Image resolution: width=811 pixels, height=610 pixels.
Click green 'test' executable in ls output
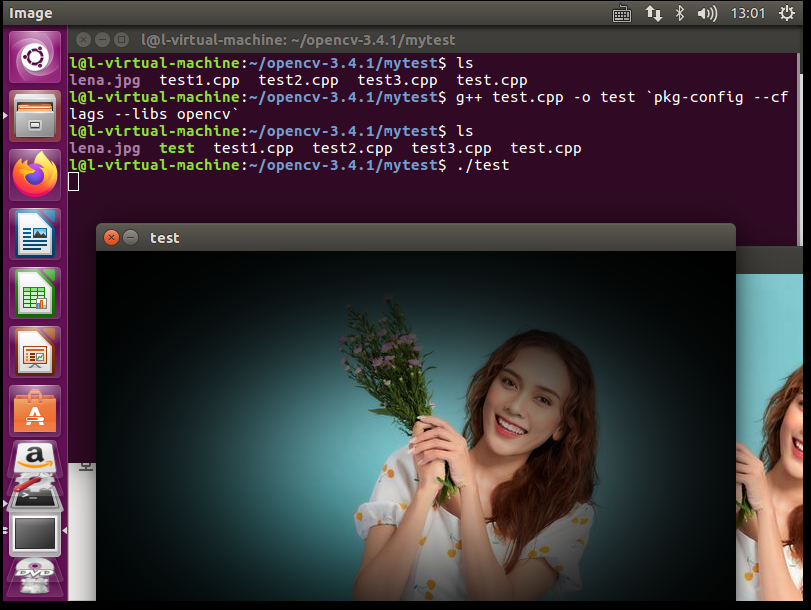[177, 148]
